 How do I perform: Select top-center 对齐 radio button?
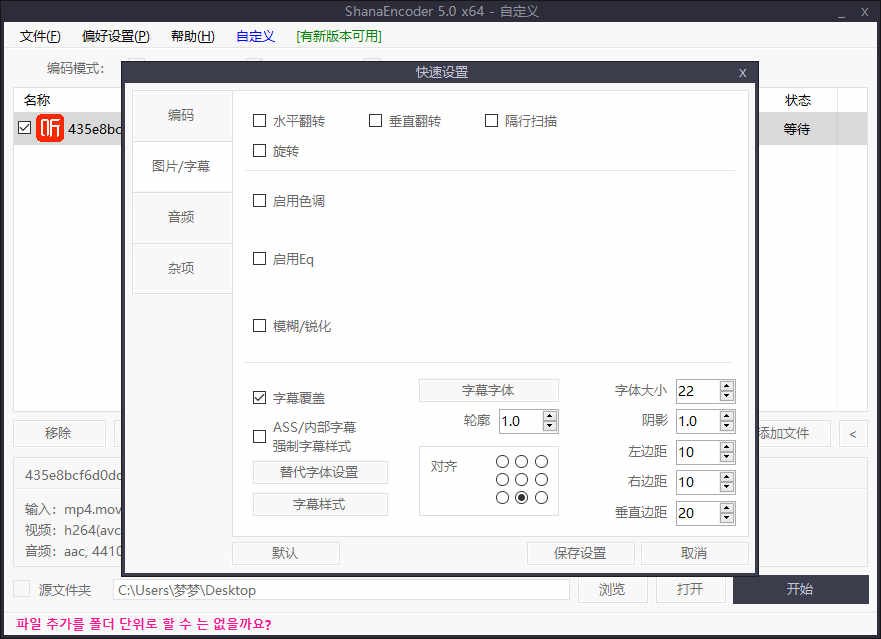(x=521, y=461)
